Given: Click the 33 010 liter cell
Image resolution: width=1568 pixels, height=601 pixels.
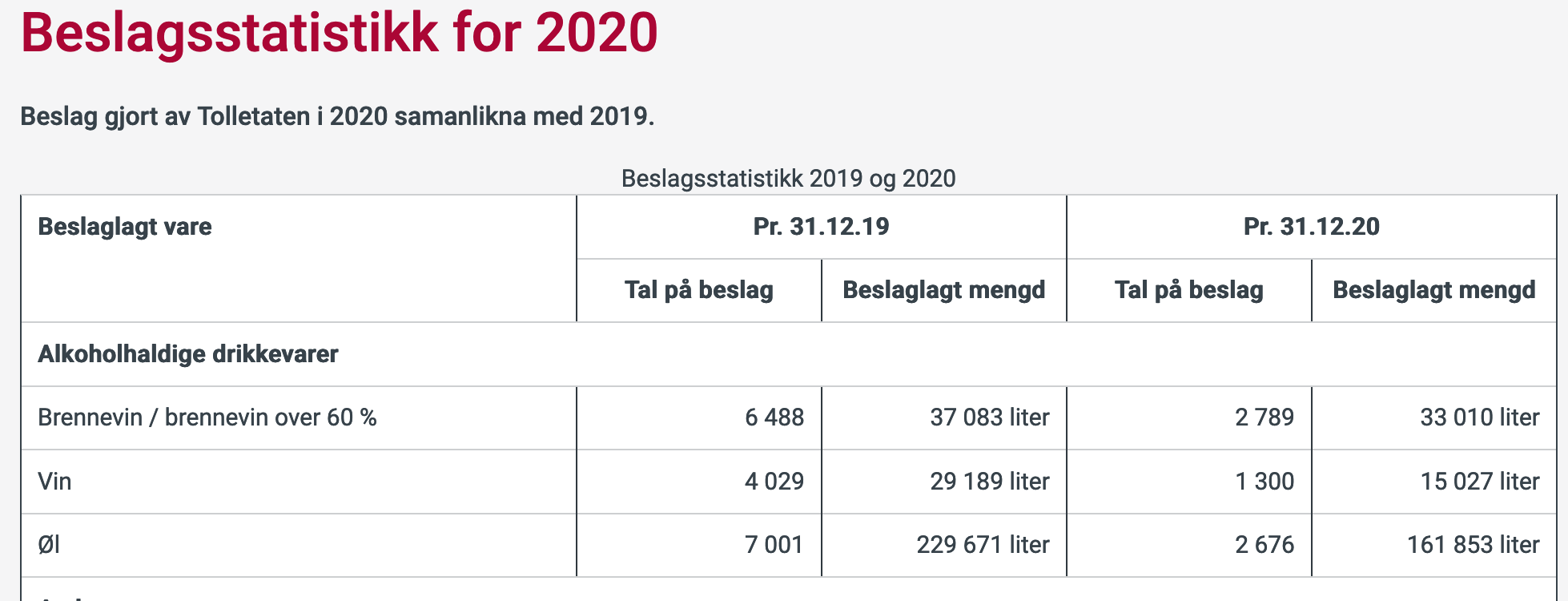Looking at the screenshot, I should coord(1480,417).
